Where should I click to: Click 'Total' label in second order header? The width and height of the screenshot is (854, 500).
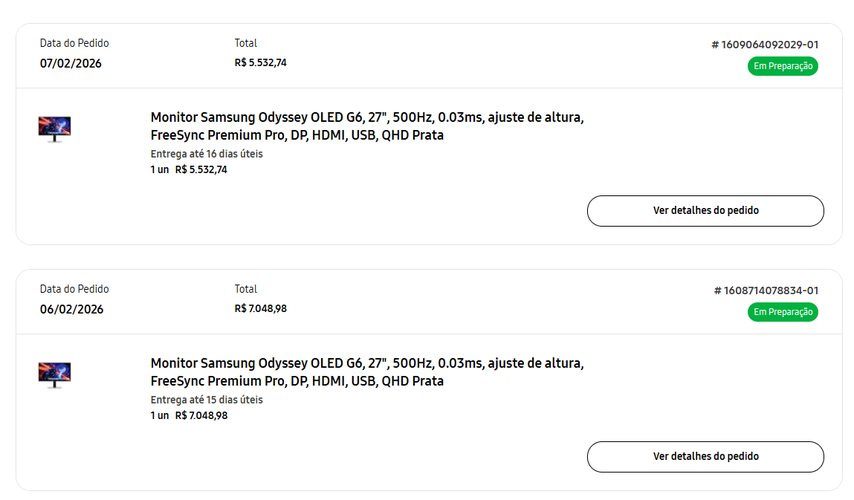click(246, 289)
